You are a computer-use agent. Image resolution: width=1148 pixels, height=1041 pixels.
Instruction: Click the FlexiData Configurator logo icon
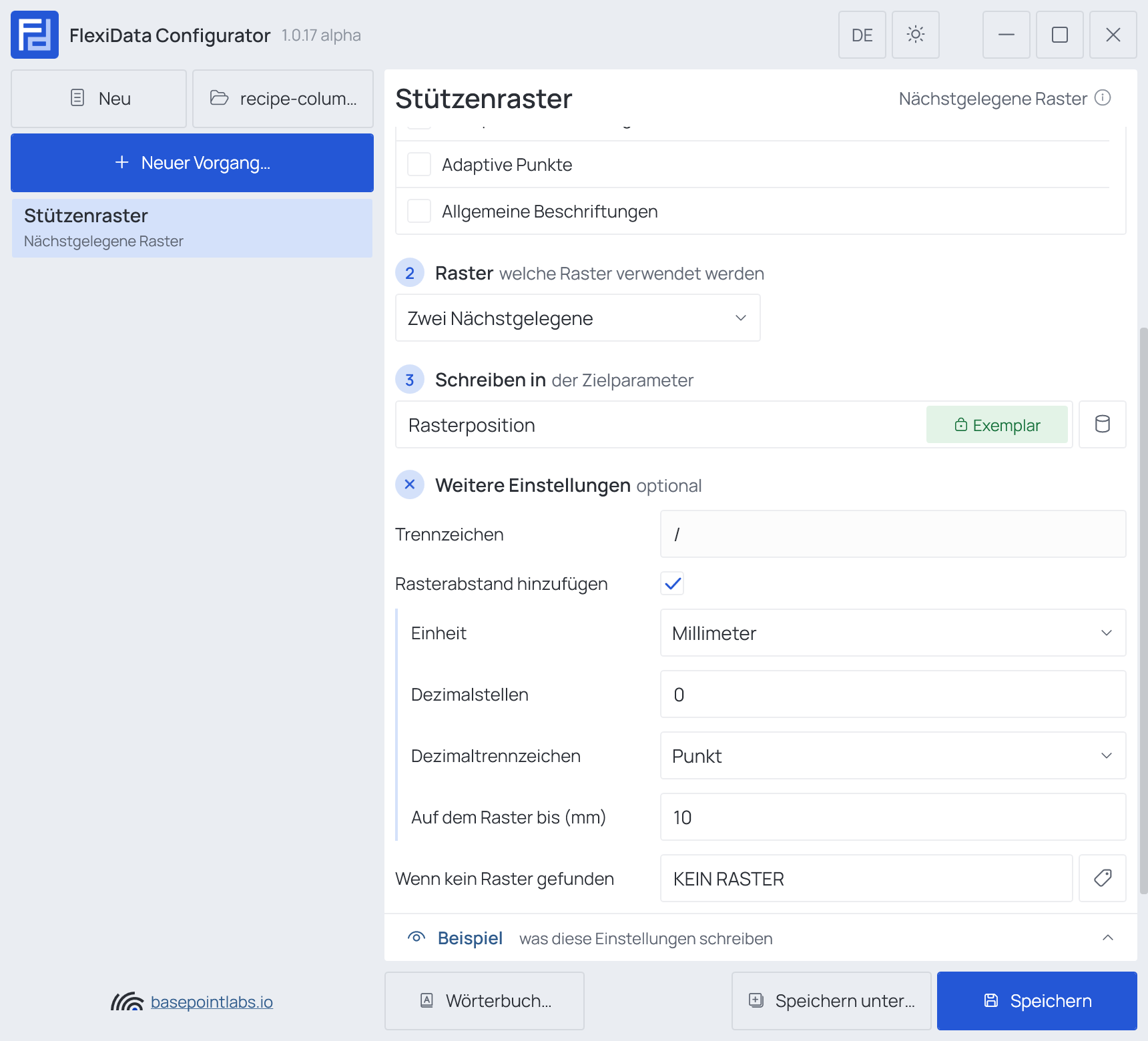[x=35, y=35]
